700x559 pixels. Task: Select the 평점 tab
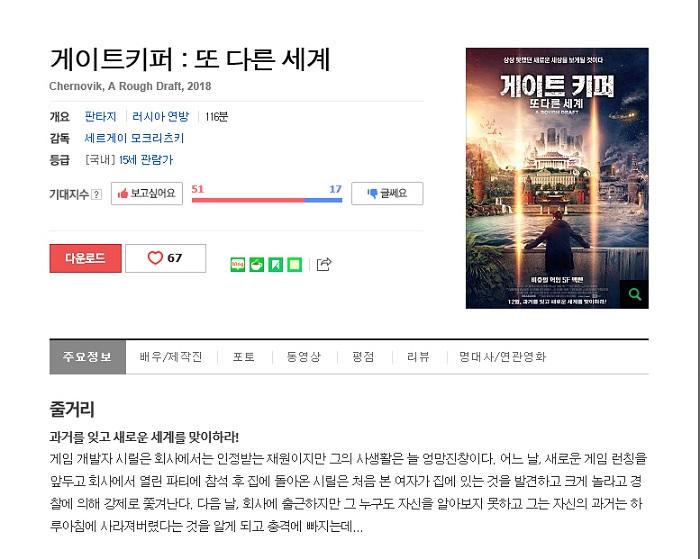(363, 357)
